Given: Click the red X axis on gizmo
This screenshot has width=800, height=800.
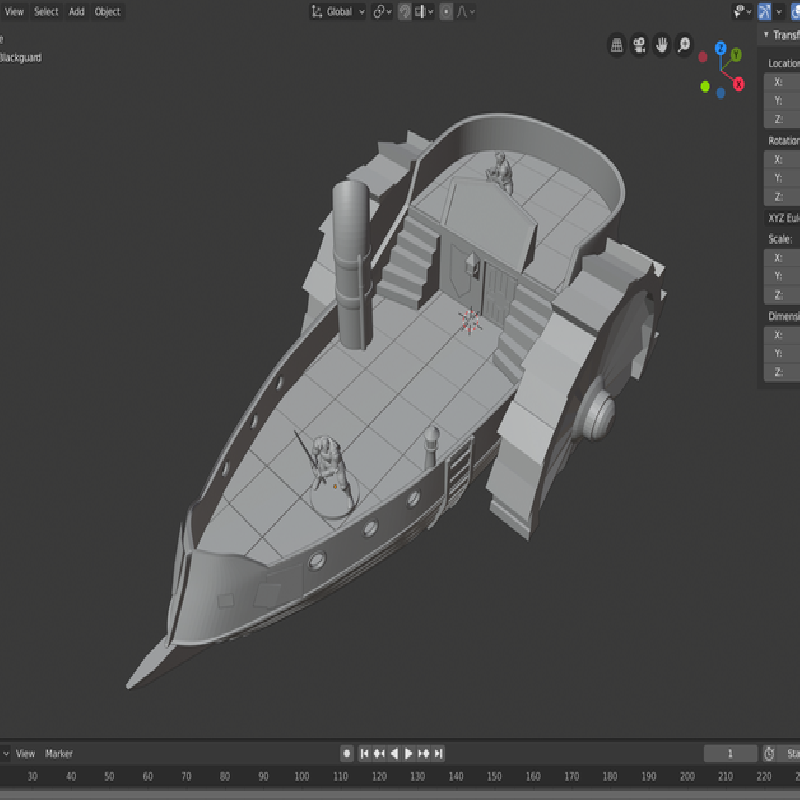Looking at the screenshot, I should (x=739, y=85).
